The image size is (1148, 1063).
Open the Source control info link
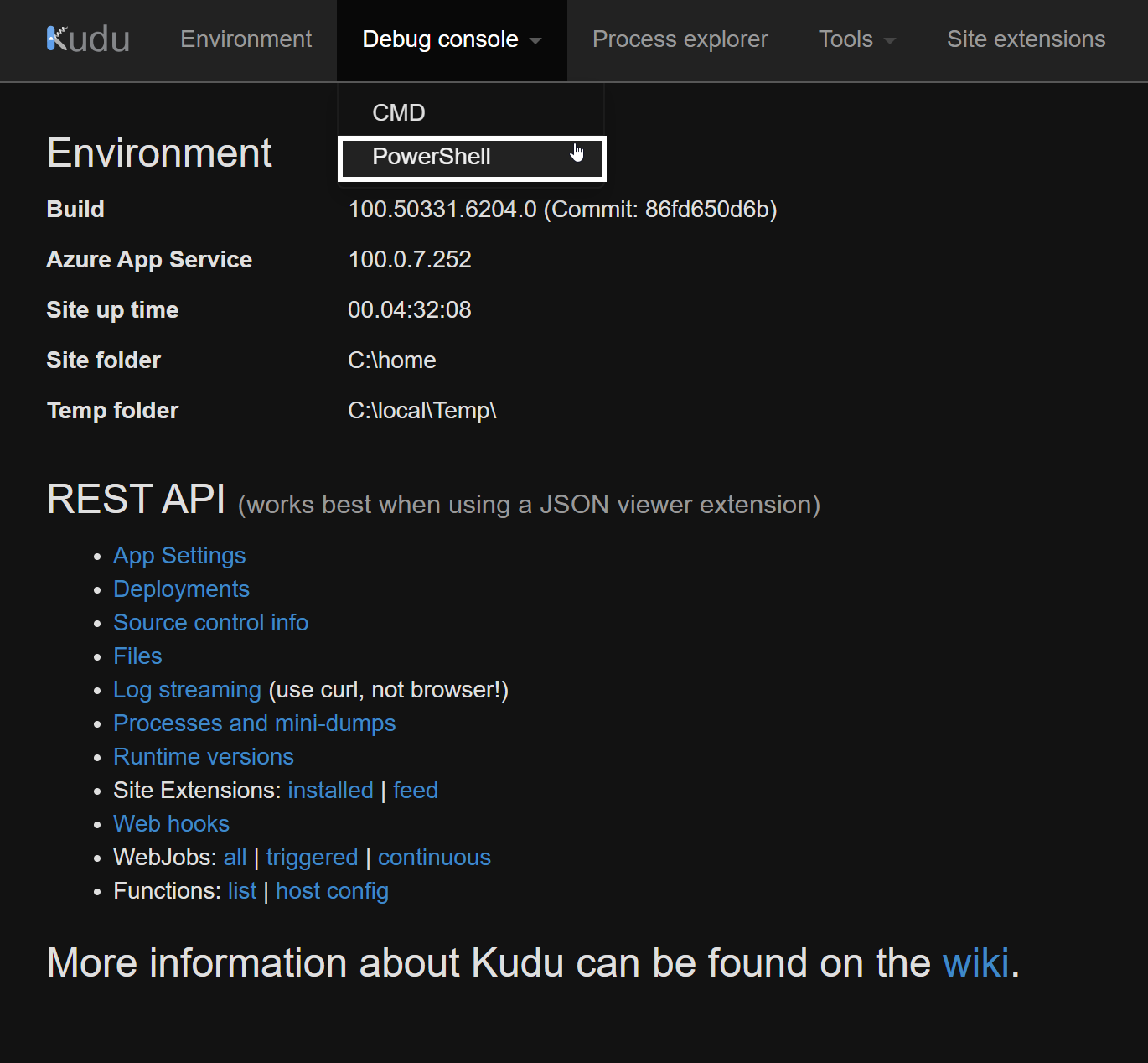pos(210,623)
